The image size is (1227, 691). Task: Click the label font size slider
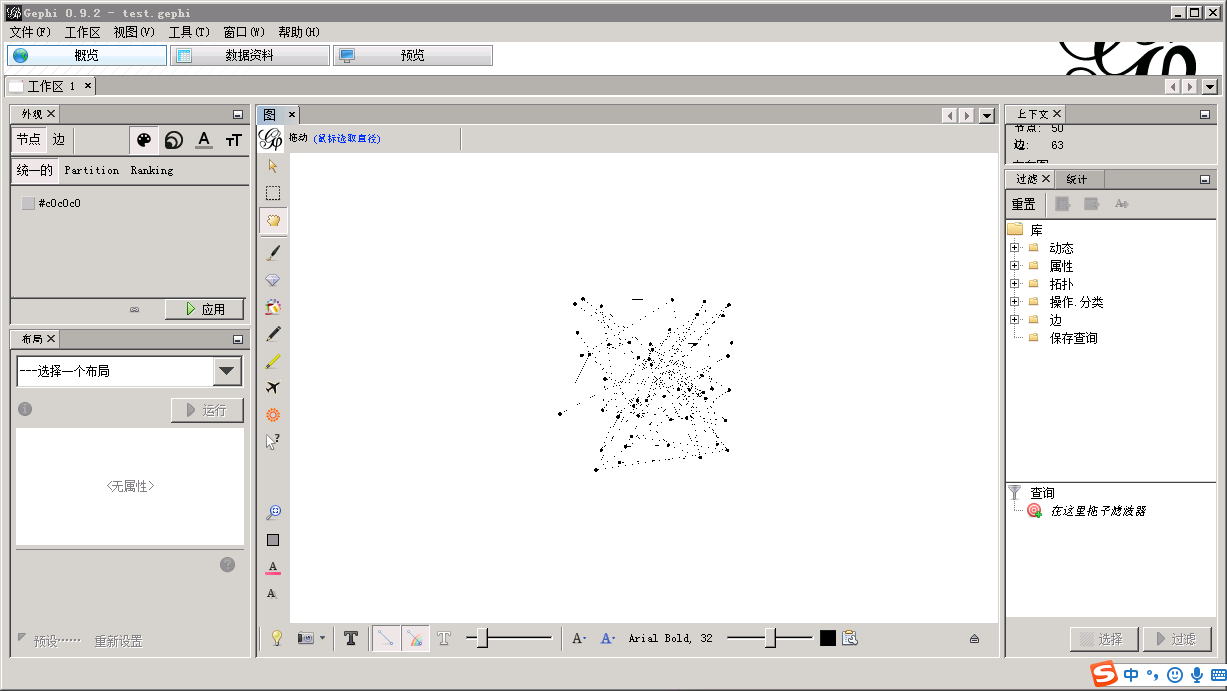(x=770, y=638)
